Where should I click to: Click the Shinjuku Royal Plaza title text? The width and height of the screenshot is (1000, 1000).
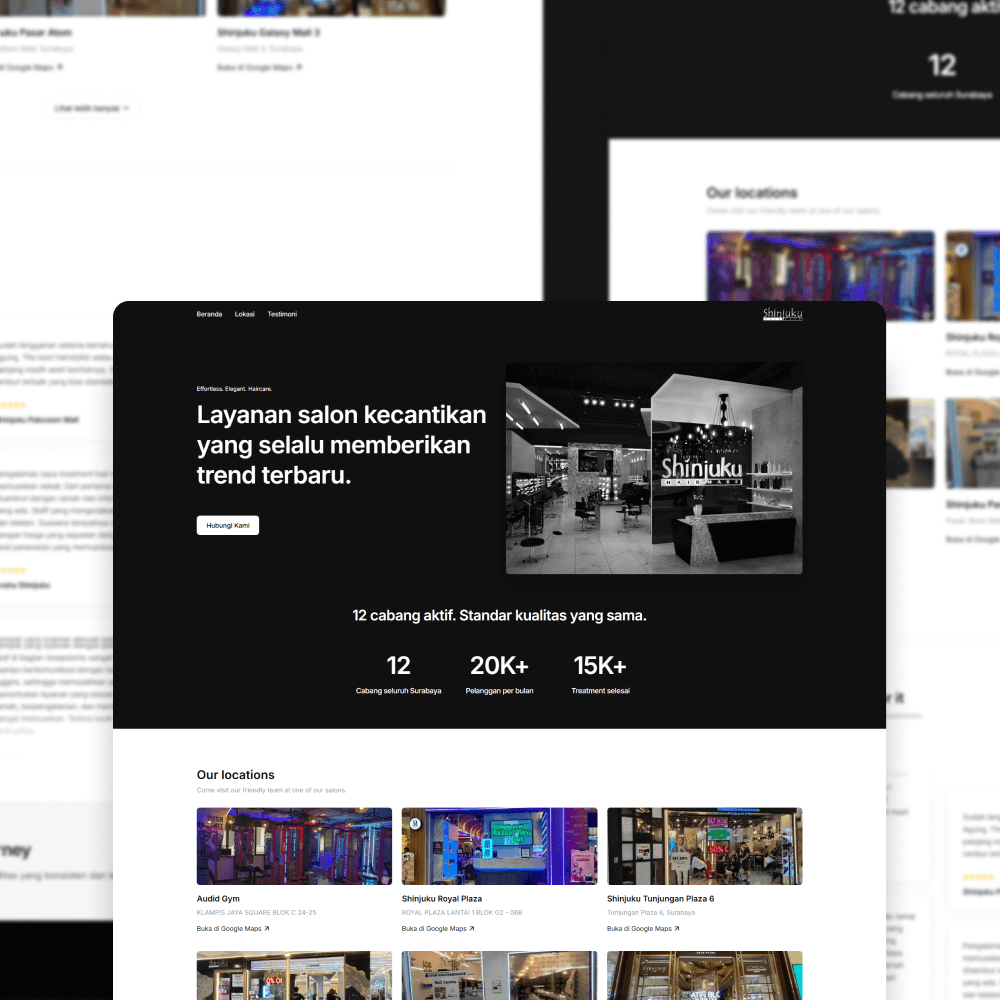pyautogui.click(x=441, y=899)
